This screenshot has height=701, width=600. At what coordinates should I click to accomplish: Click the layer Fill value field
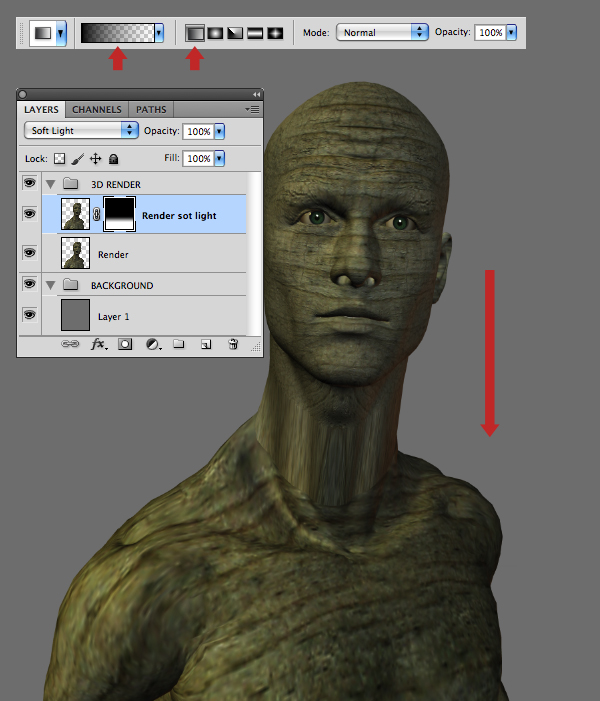click(199, 158)
